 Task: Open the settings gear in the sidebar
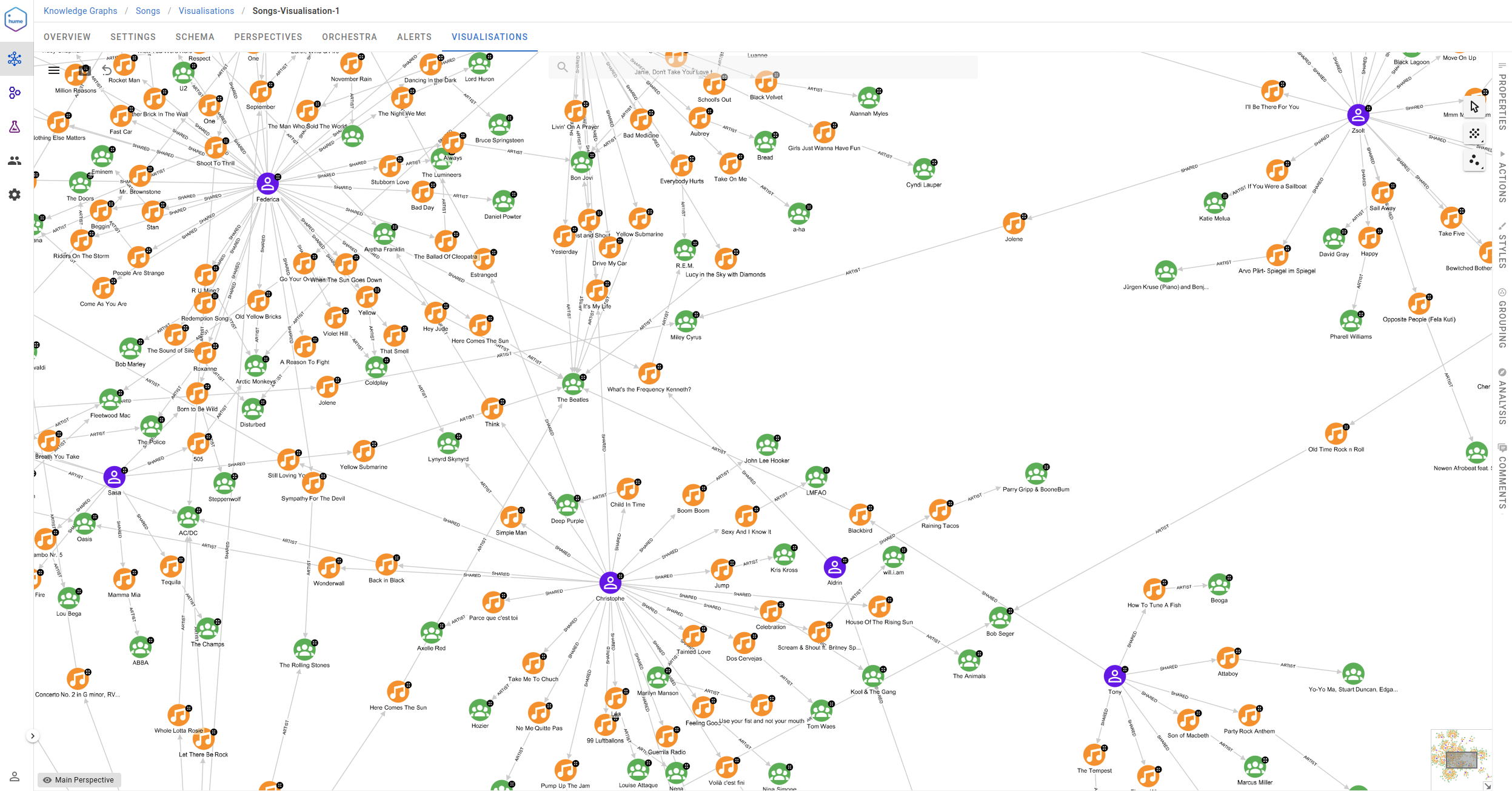point(15,195)
